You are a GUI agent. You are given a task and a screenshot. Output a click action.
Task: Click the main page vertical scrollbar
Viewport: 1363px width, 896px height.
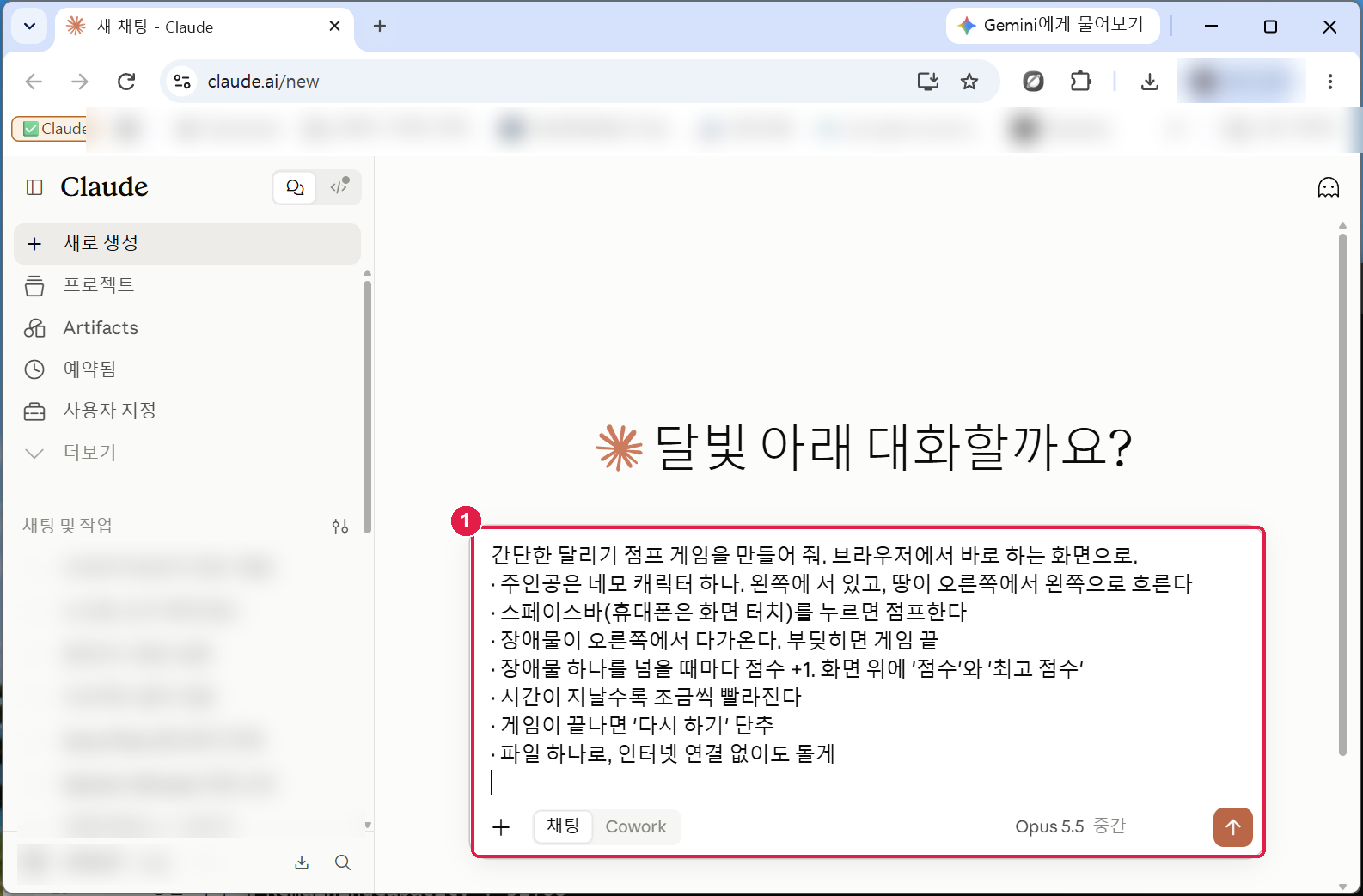[1342, 495]
